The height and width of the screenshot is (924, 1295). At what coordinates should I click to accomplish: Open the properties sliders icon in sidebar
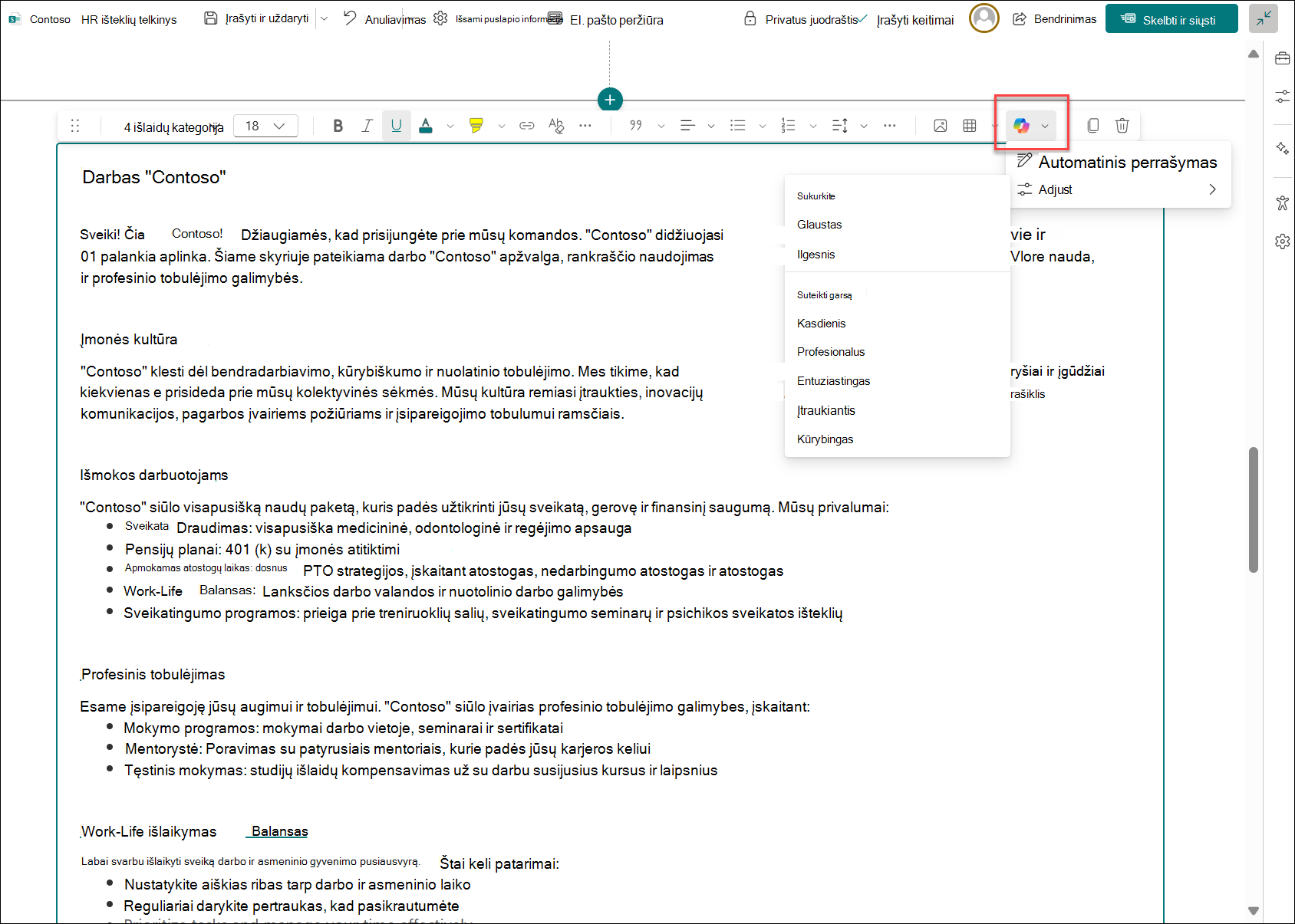(x=1282, y=97)
